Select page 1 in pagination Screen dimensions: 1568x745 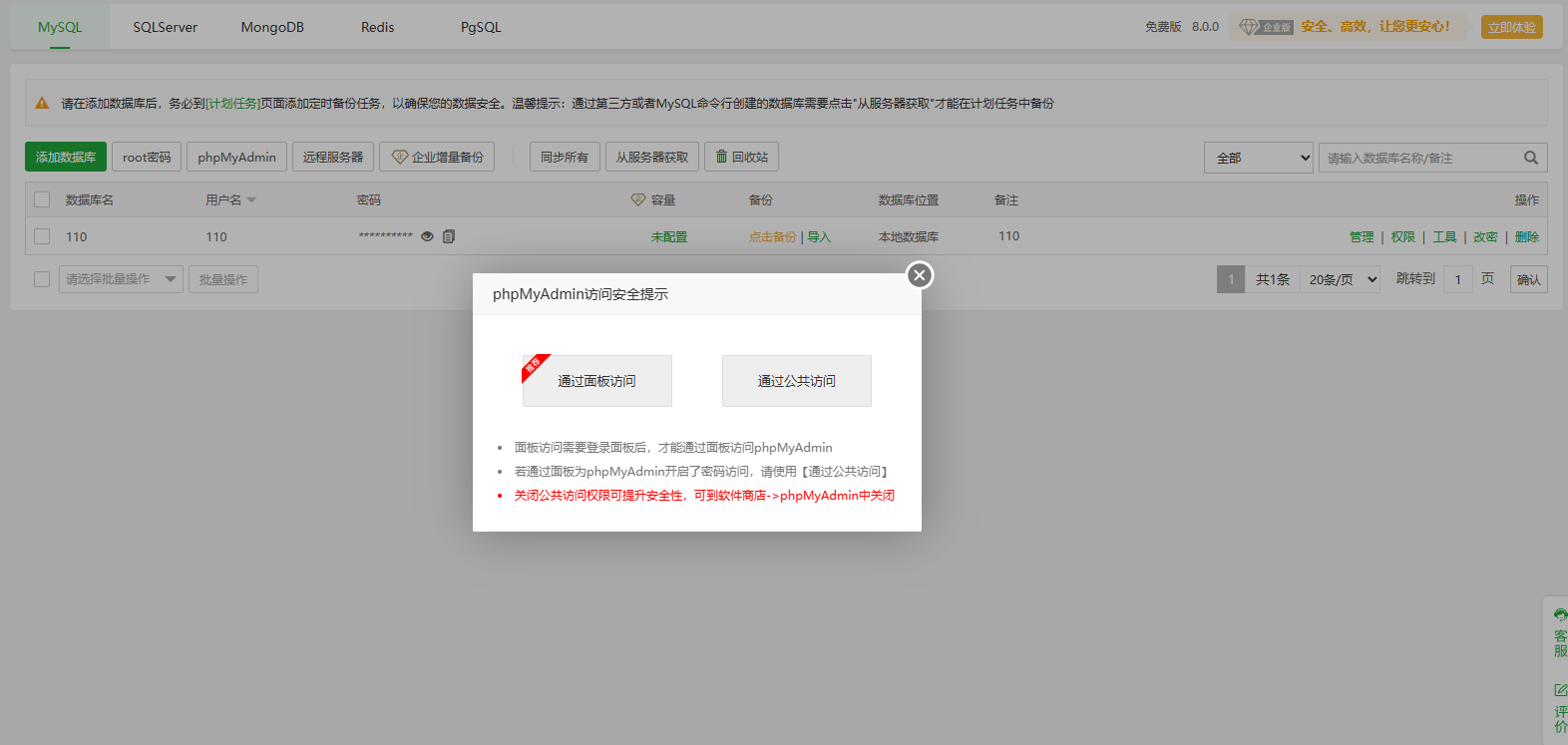coord(1231,279)
